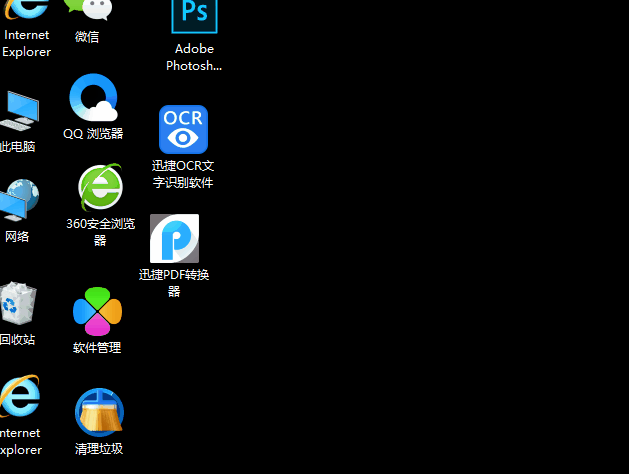Select the Adobe Photoshop desktop icon

[194, 14]
